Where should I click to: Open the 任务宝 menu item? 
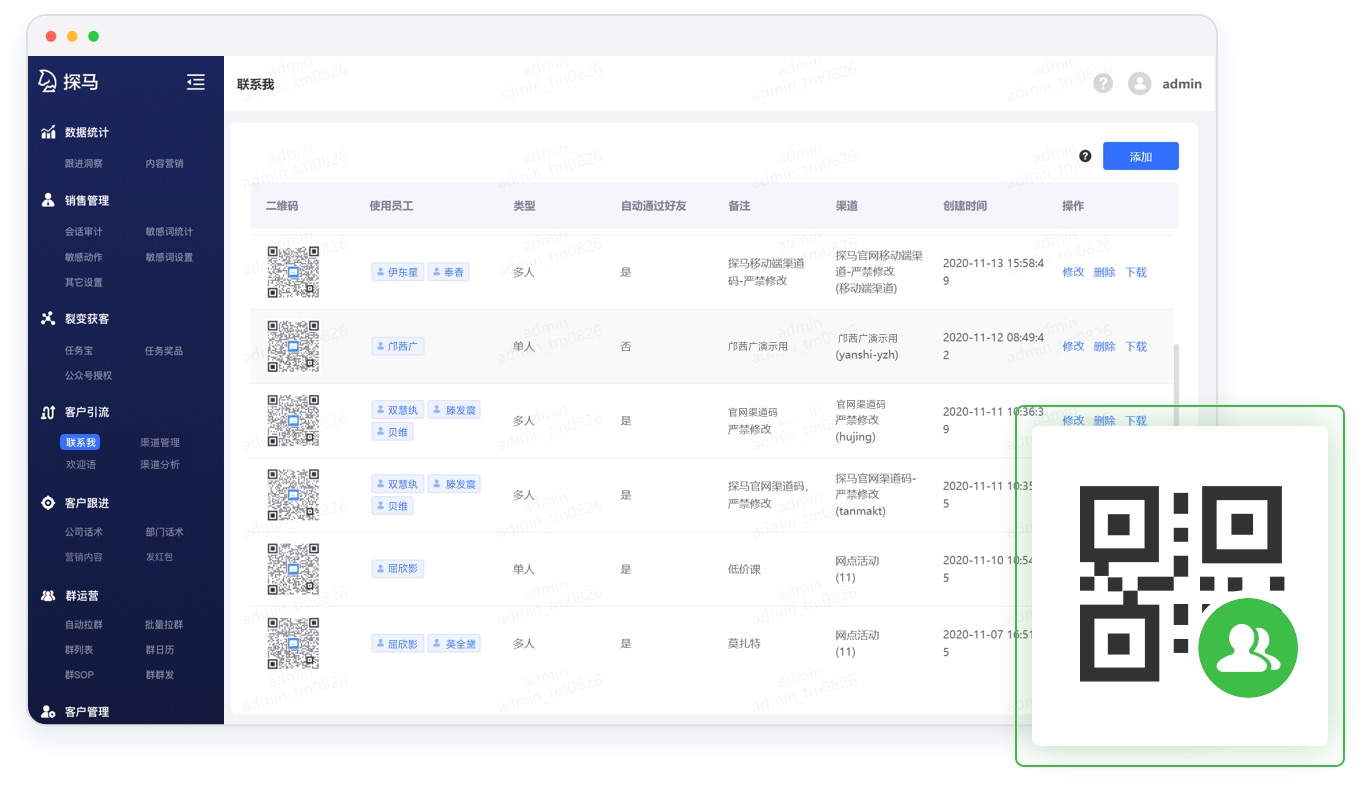tap(79, 351)
